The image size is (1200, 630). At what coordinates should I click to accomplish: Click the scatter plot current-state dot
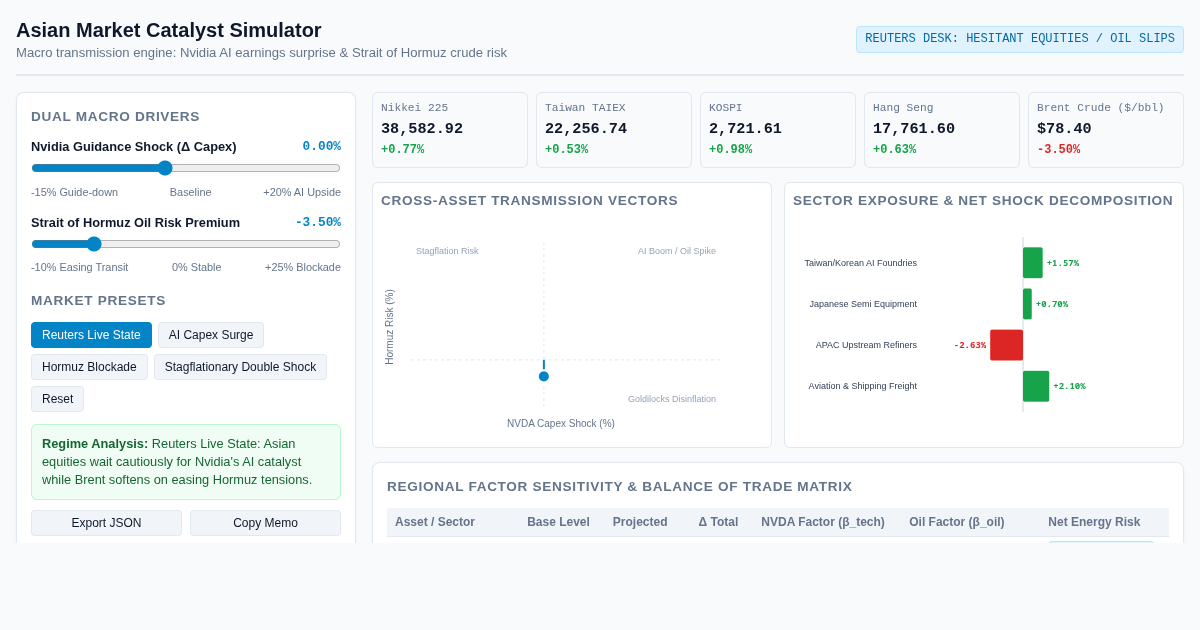[544, 376]
